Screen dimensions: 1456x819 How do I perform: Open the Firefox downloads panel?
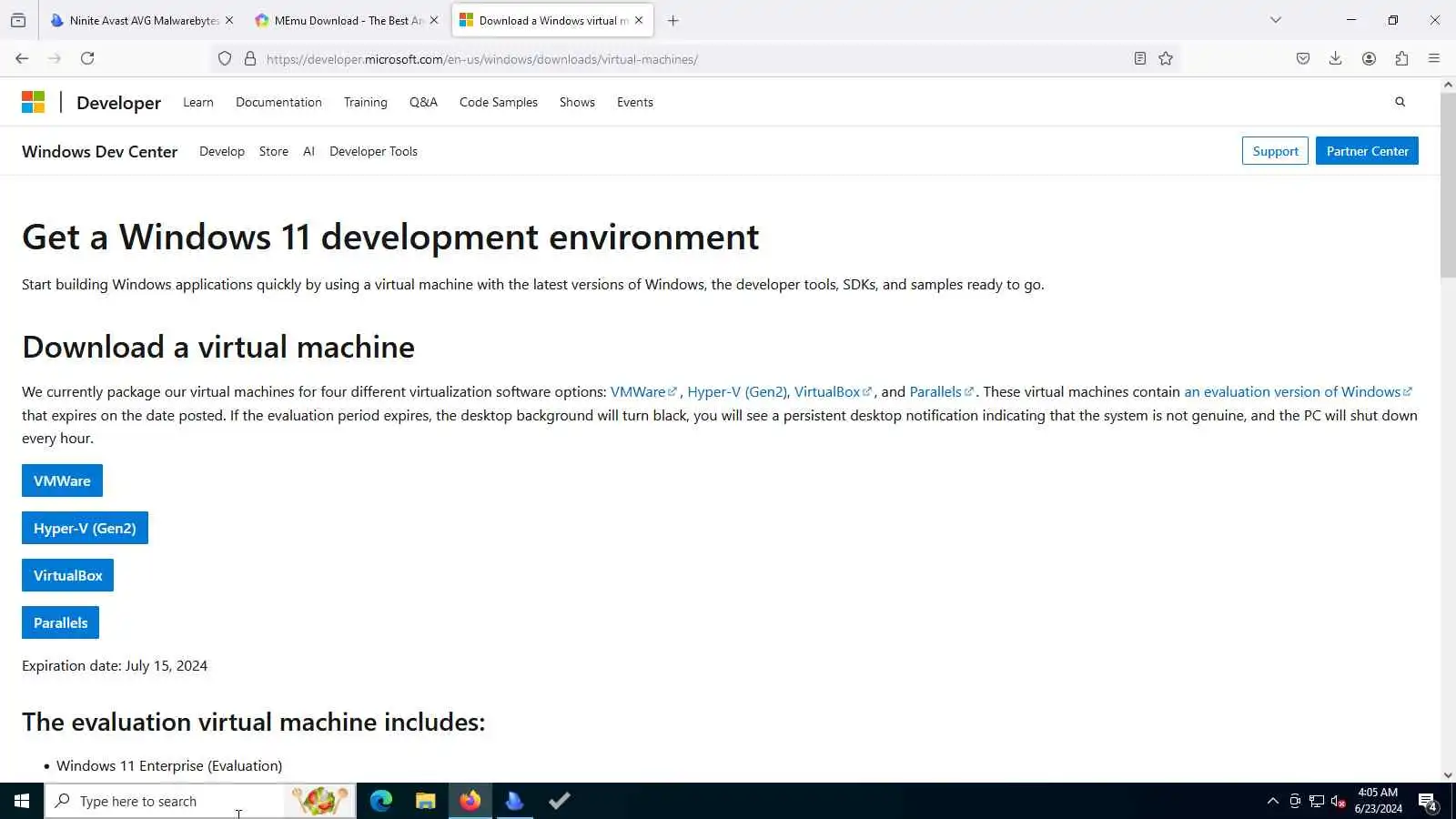tap(1335, 58)
